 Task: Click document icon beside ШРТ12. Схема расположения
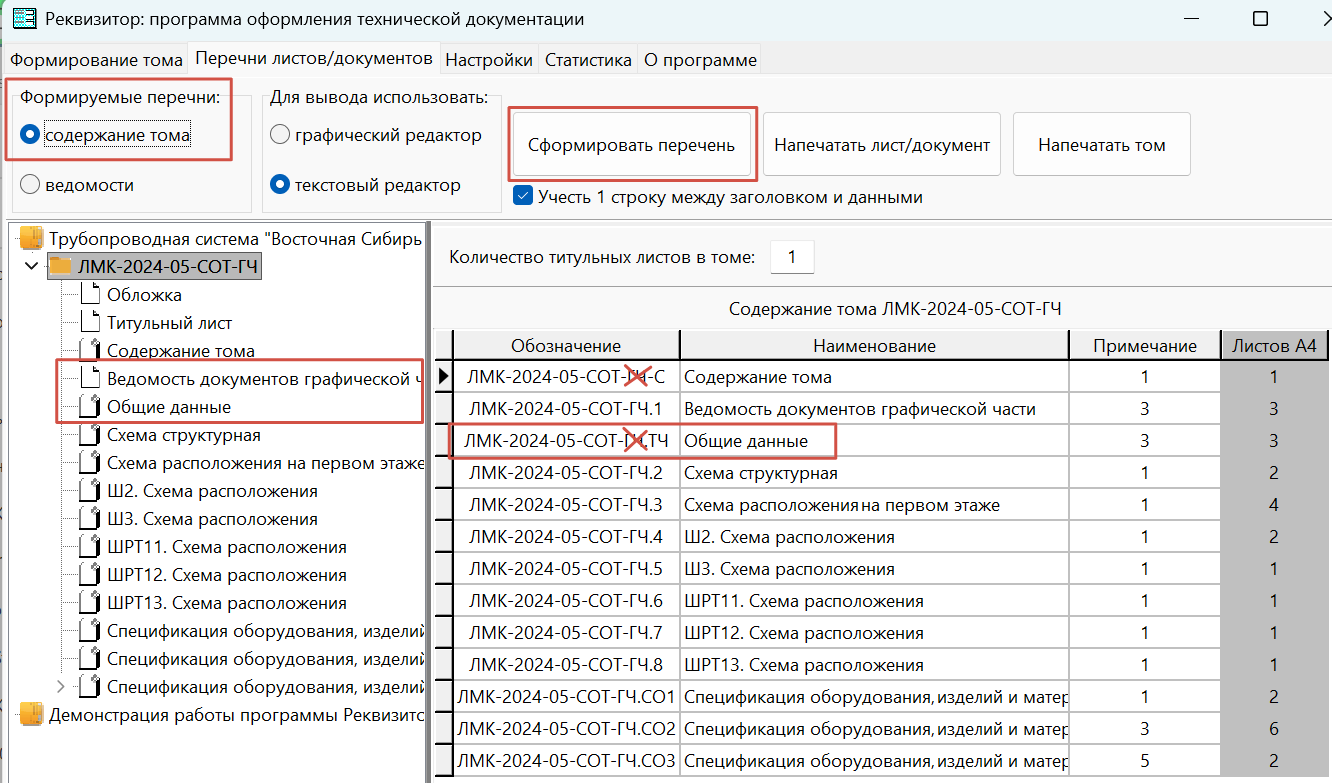click(x=91, y=575)
